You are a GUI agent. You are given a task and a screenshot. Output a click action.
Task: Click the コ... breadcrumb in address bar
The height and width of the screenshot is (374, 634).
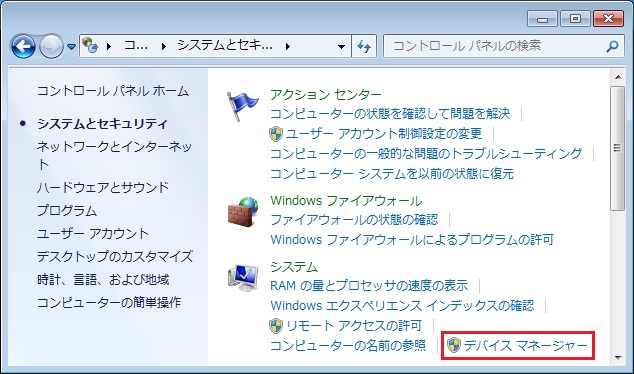pos(135,45)
